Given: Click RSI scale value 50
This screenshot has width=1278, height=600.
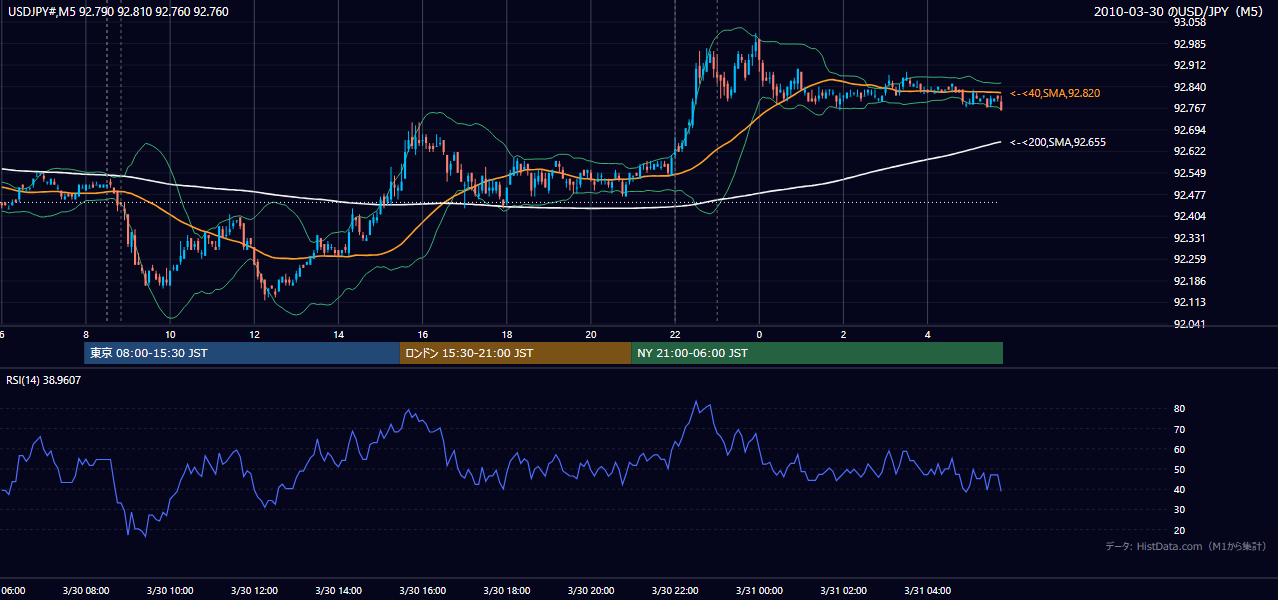Looking at the screenshot, I should tap(1179, 469).
